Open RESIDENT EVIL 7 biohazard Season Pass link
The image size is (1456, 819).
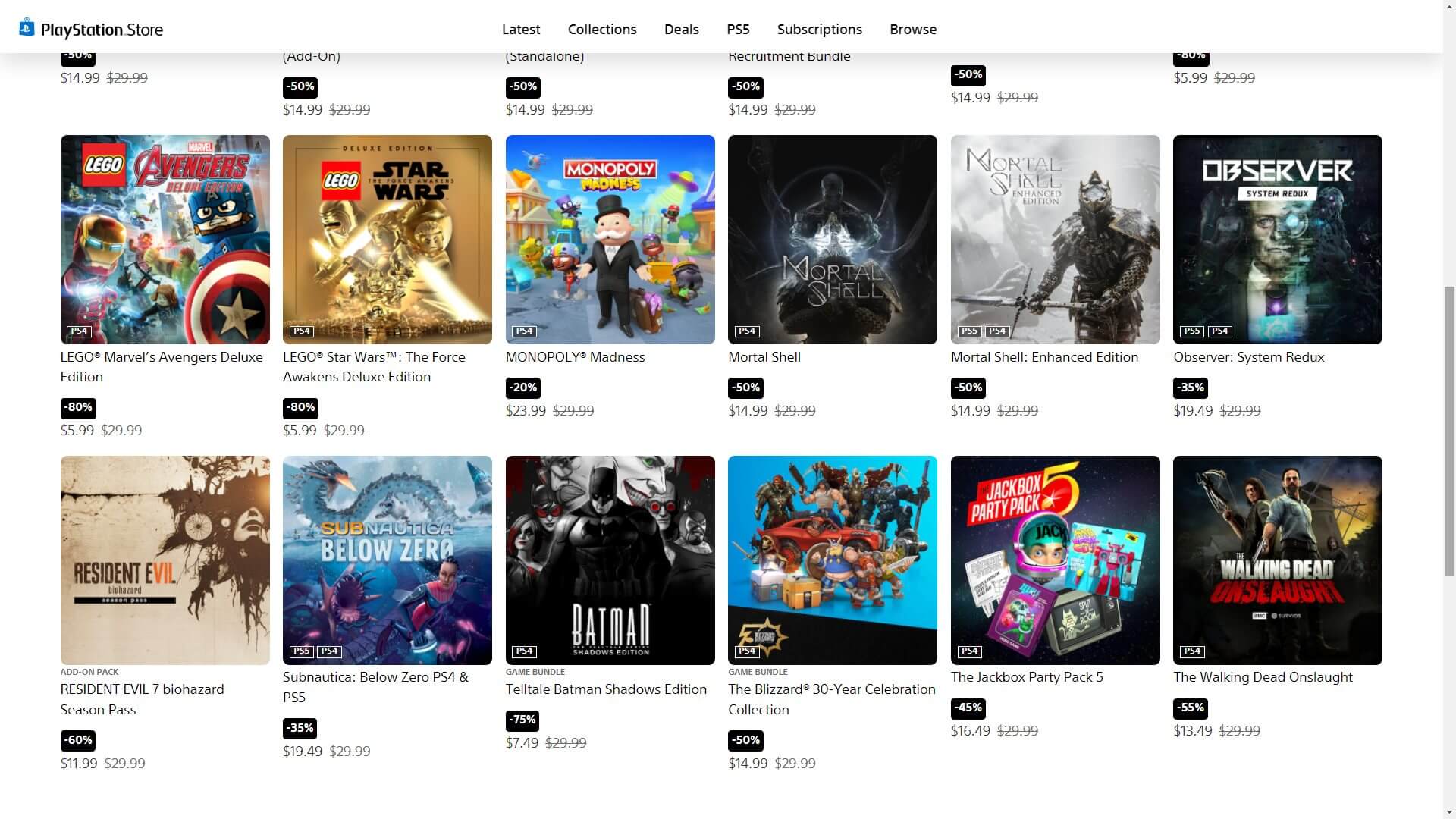(143, 699)
